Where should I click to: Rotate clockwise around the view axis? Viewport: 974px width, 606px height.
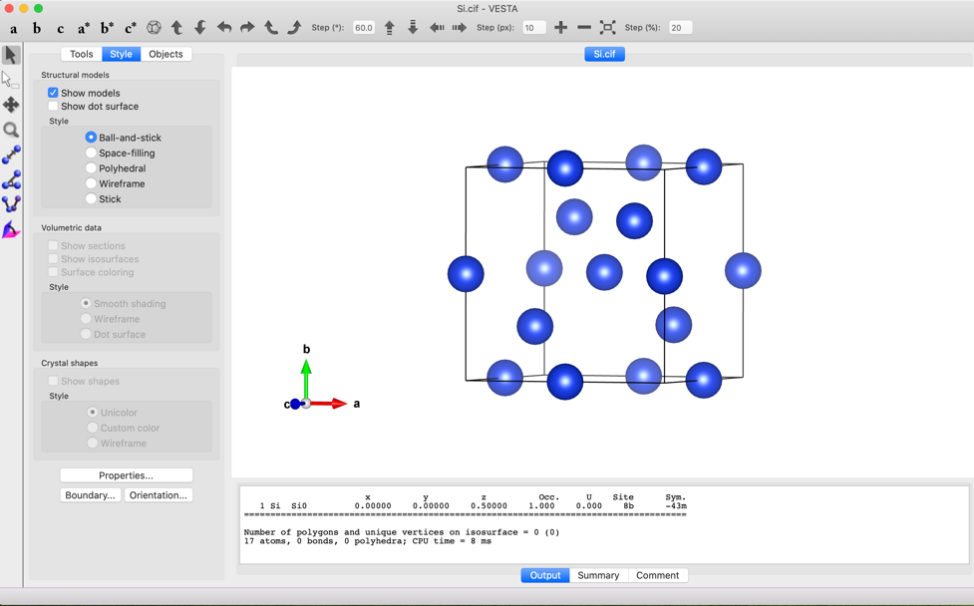point(294,27)
